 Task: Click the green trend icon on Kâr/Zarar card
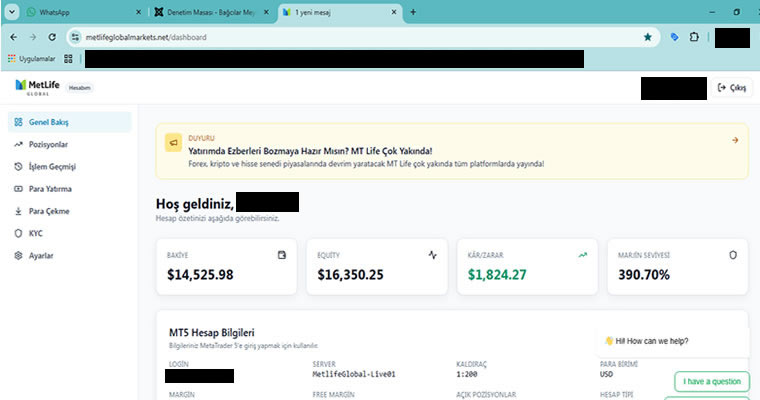(583, 255)
